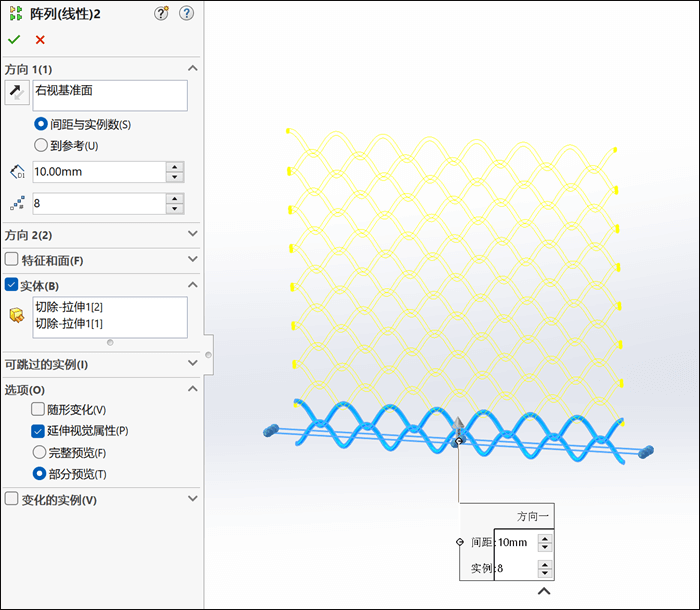Select 切除-拉伸1[1] in bodies list
The width and height of the screenshot is (700, 610).
[69, 324]
